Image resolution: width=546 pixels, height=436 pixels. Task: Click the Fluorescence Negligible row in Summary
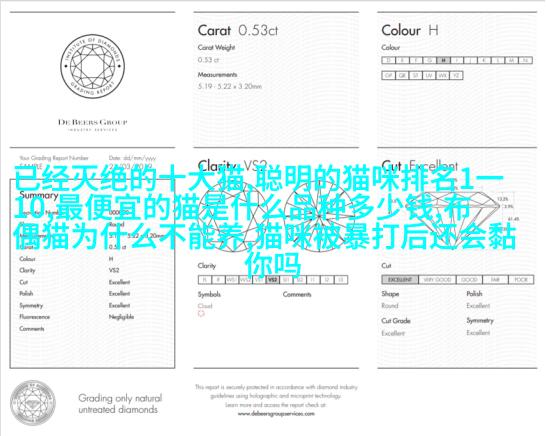coord(77,317)
